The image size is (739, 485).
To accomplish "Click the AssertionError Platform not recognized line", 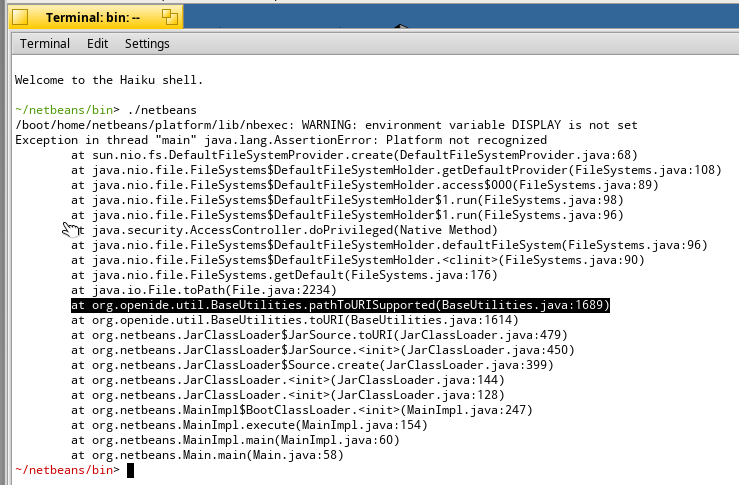I will [281, 140].
